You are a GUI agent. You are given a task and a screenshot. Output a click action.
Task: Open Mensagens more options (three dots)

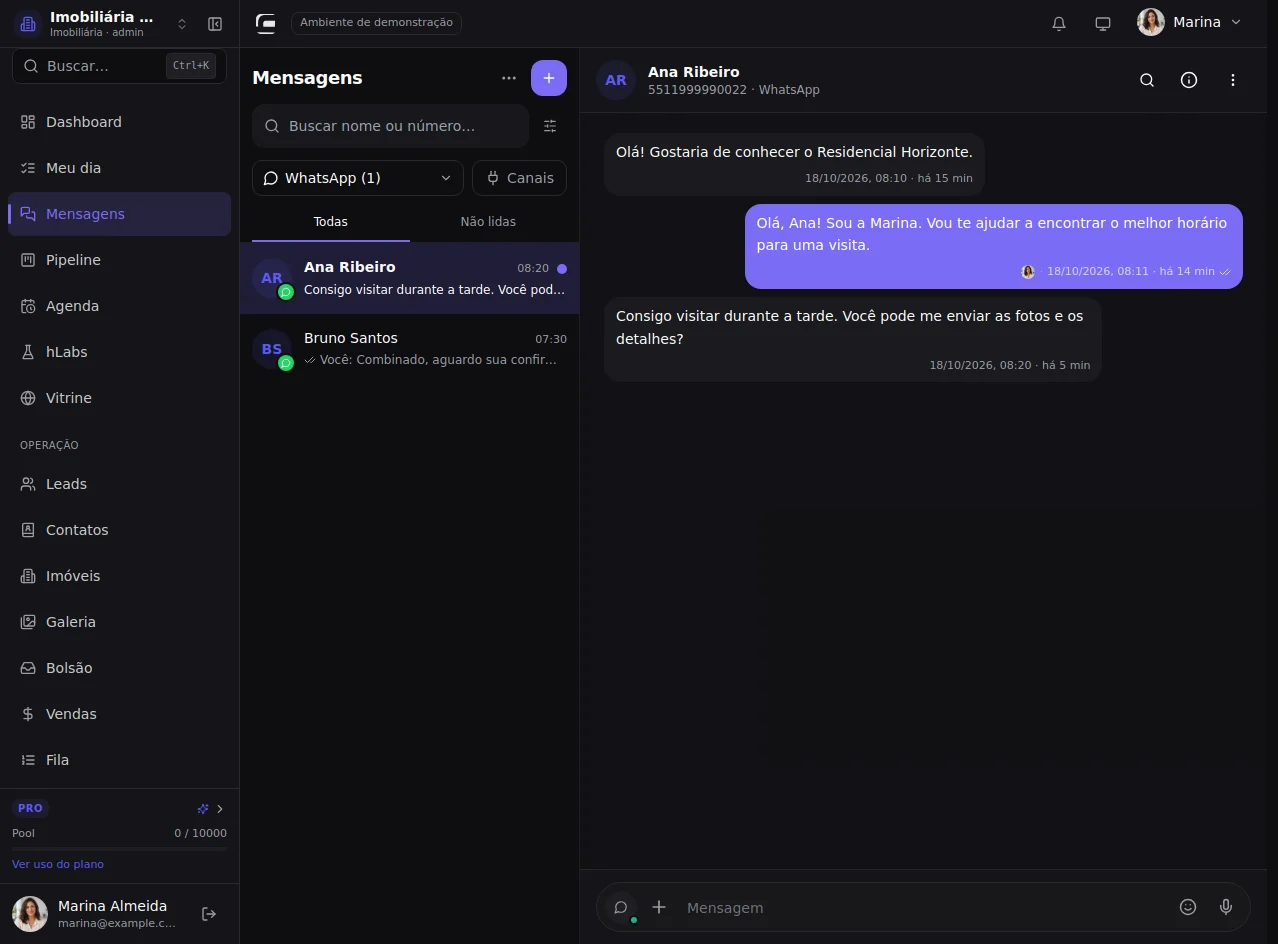509,78
